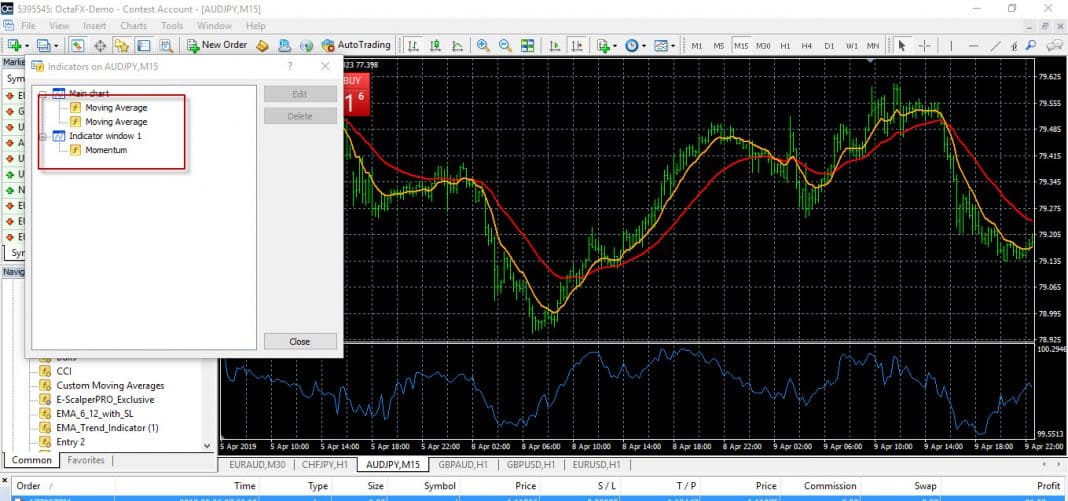Toggle the M15 timeframe button

[x=741, y=45]
